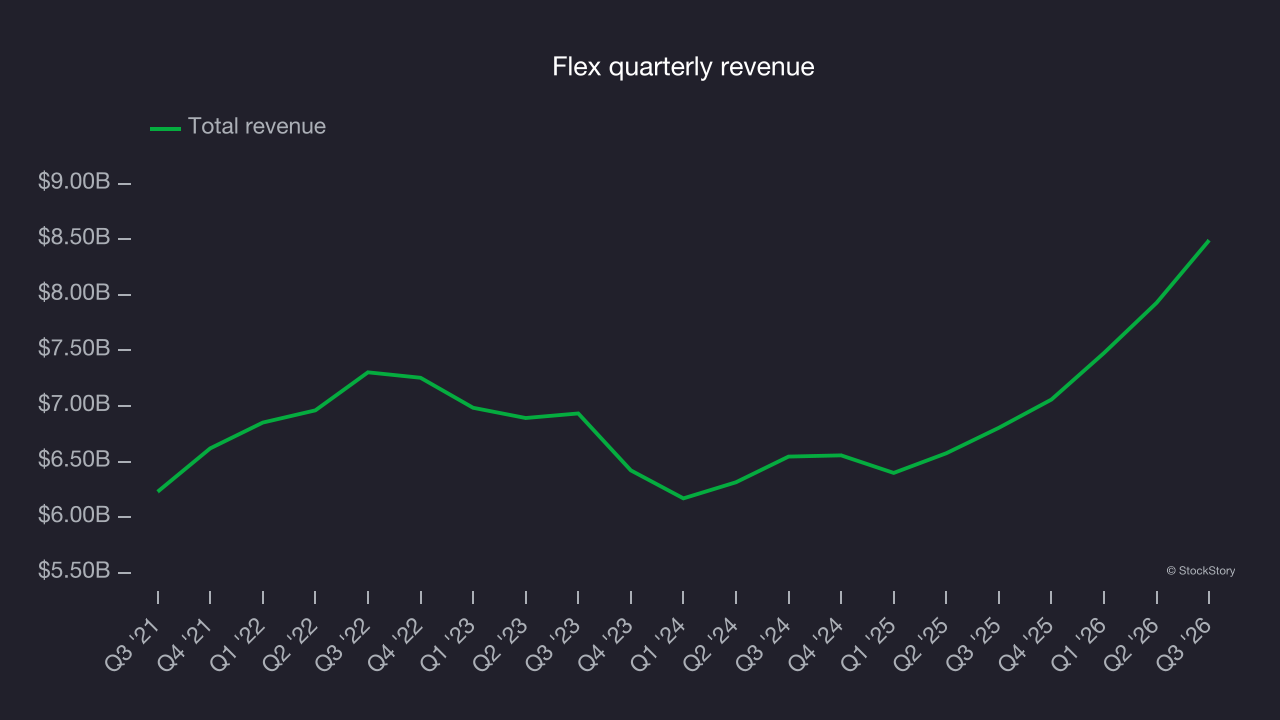
Task: Click the Q1 '25 x-axis label
Action: click(x=870, y=644)
